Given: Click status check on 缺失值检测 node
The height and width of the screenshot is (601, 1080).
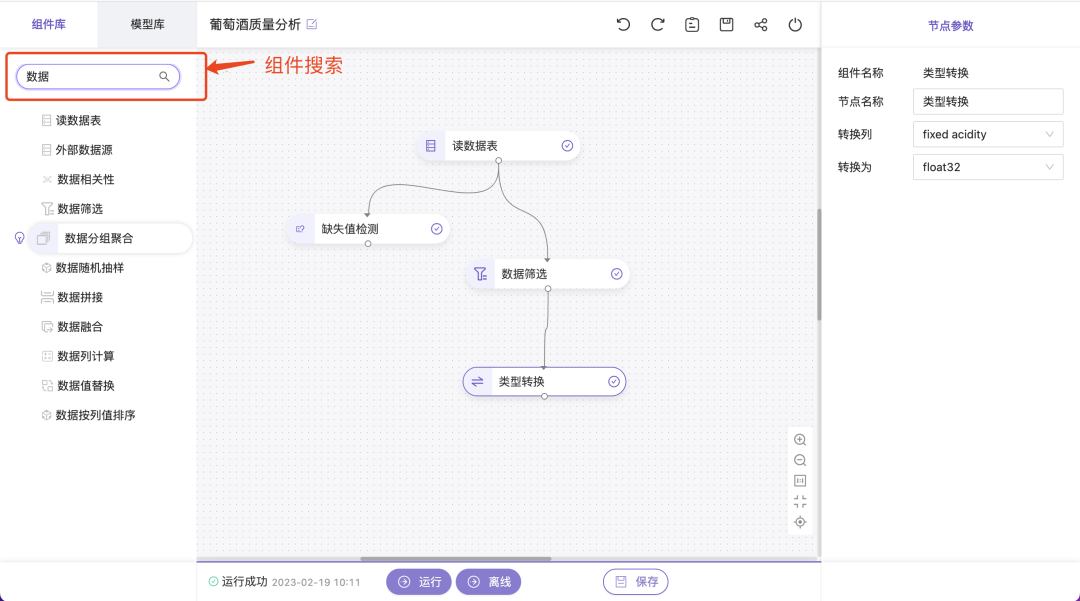Looking at the screenshot, I should click(437, 229).
